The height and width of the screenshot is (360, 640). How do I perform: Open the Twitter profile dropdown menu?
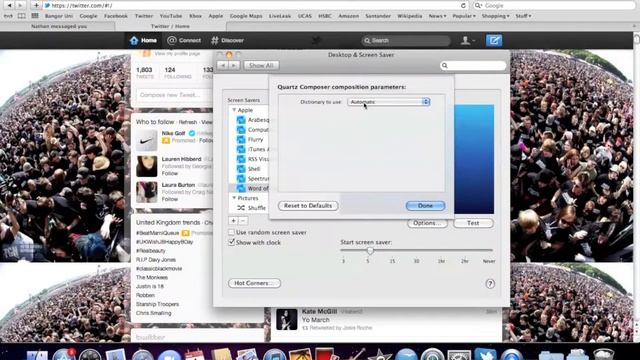pos(468,40)
